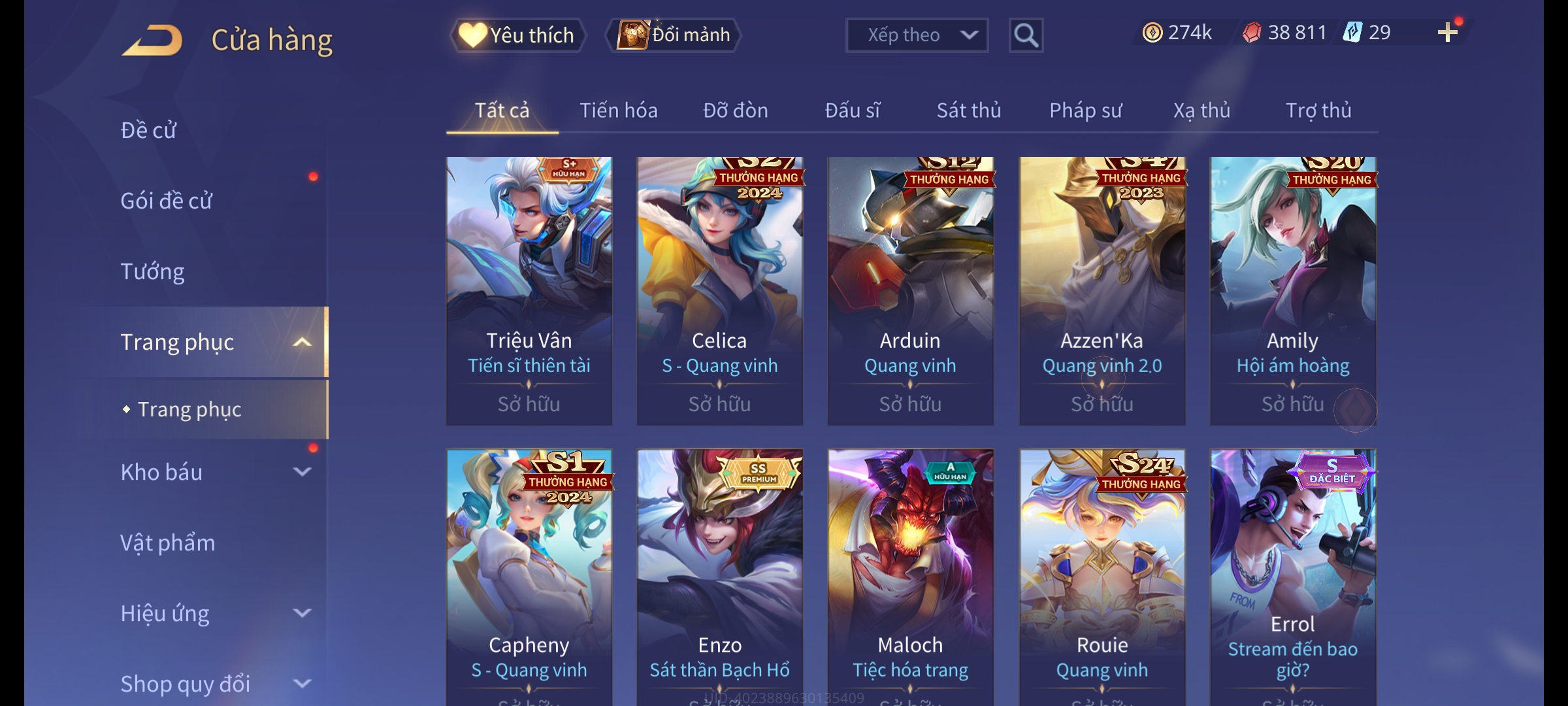
Task: Tap the blue ticket currency icon
Action: (x=1352, y=33)
